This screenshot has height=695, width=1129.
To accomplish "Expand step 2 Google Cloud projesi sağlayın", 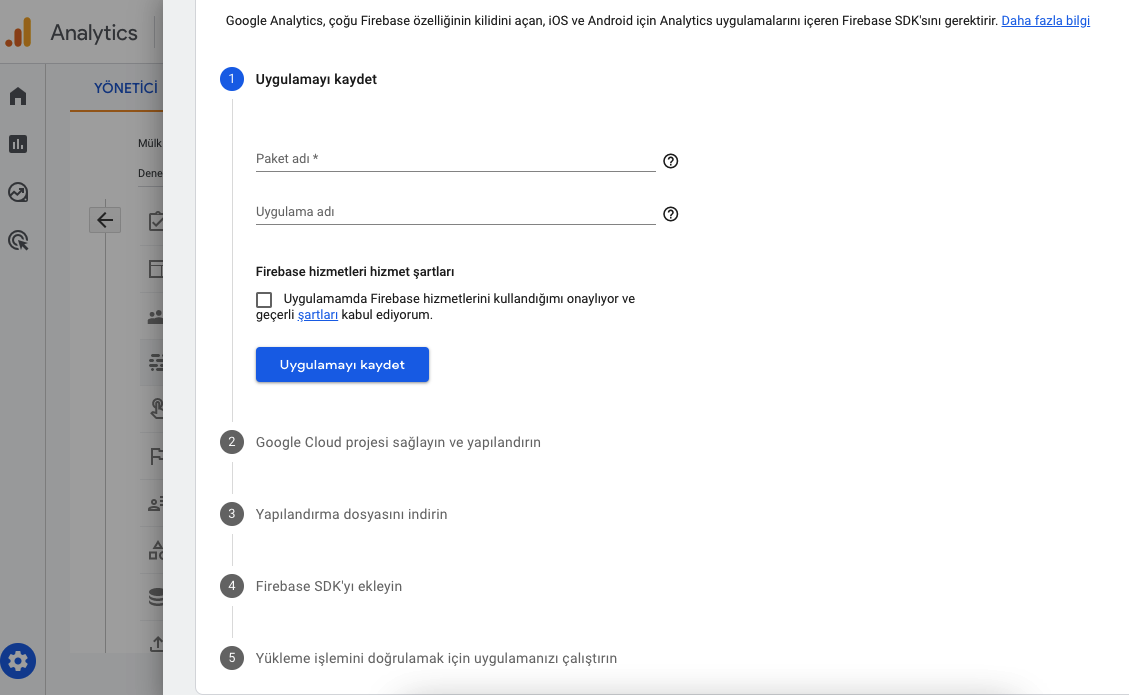I will [x=399, y=441].
